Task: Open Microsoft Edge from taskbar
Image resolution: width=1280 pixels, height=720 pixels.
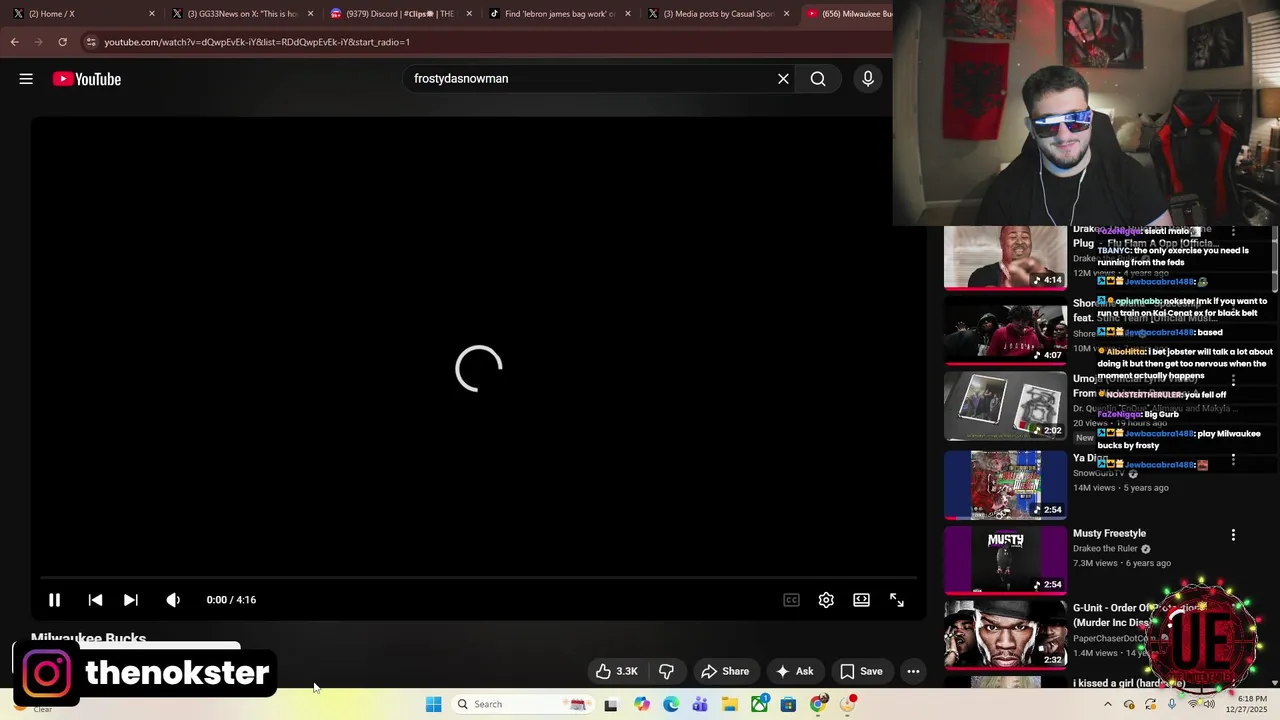Action: (x=671, y=704)
